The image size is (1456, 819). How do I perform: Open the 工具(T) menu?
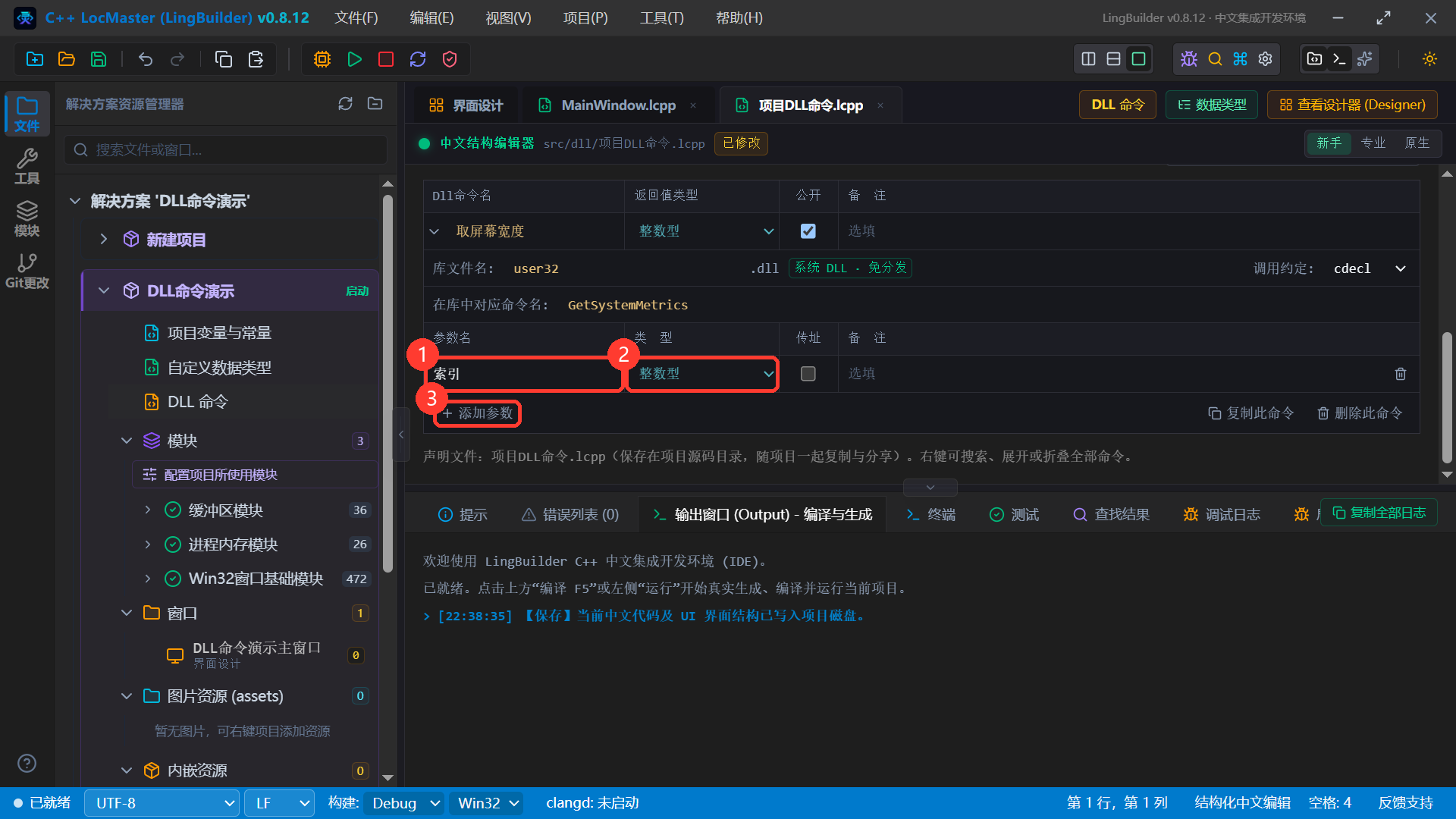click(661, 18)
